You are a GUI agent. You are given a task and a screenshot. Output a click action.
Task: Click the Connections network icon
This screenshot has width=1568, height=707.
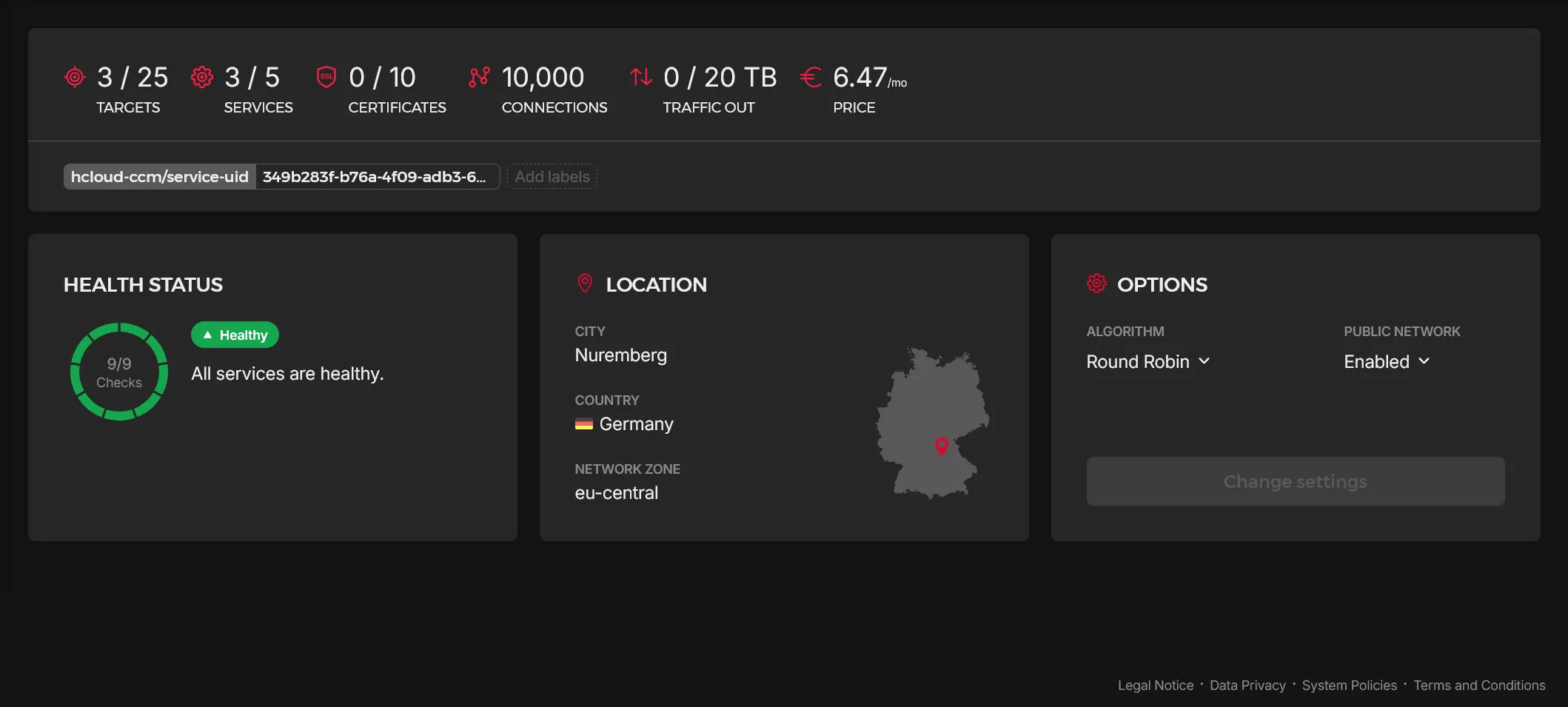click(480, 76)
